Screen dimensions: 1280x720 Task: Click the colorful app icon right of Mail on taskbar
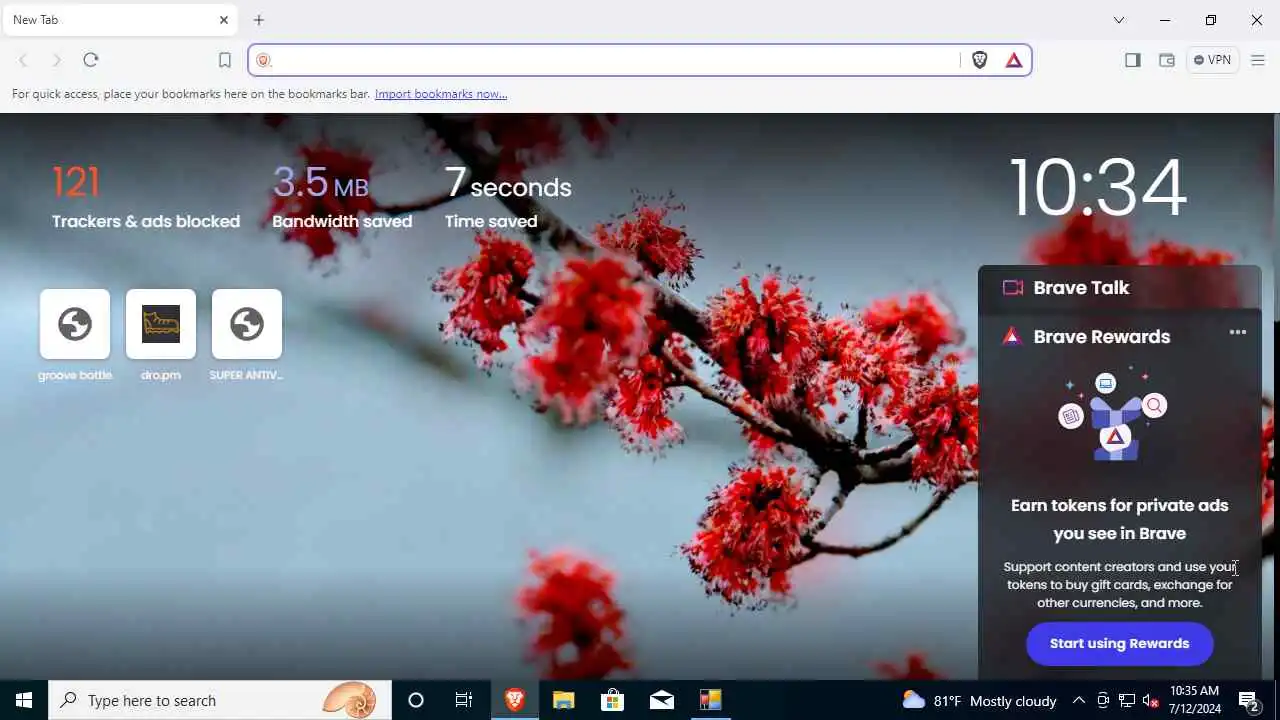(x=710, y=700)
